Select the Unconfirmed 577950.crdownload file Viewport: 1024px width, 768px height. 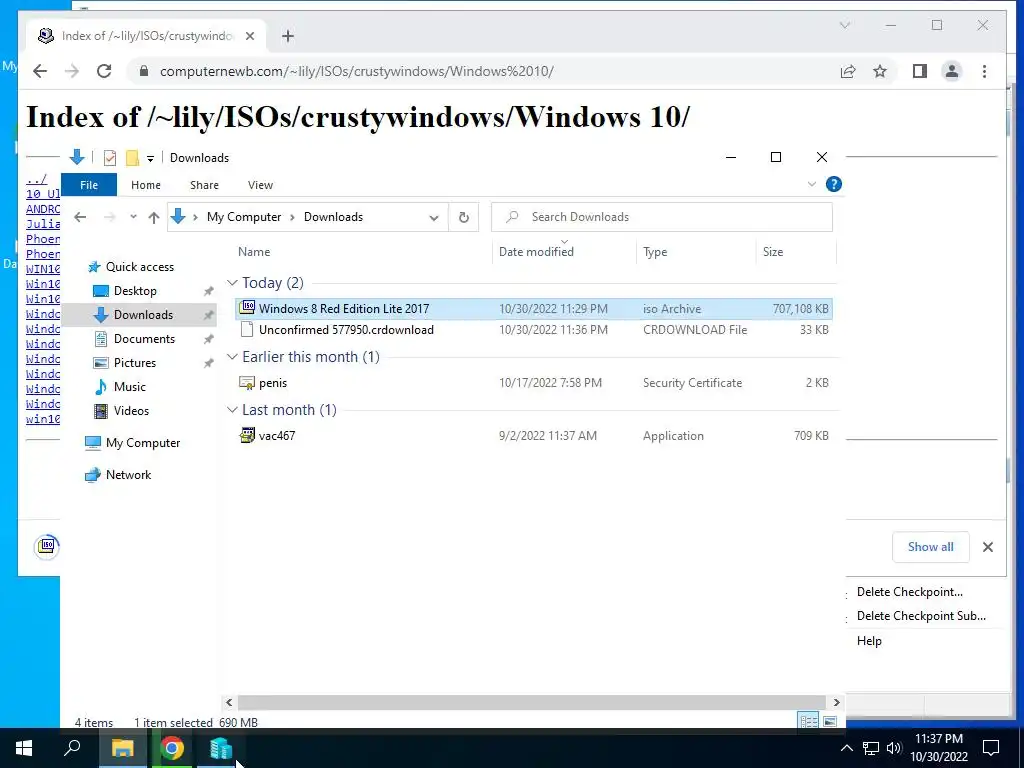534,330
